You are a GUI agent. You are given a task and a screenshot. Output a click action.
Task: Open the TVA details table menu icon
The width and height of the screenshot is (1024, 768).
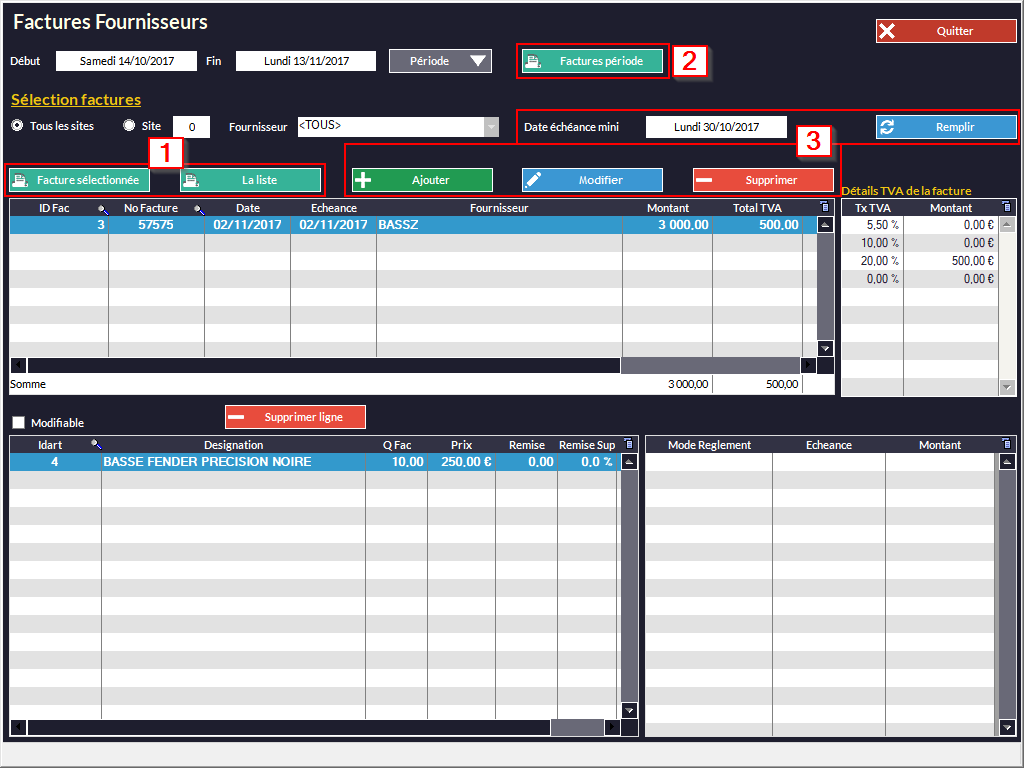[1006, 207]
